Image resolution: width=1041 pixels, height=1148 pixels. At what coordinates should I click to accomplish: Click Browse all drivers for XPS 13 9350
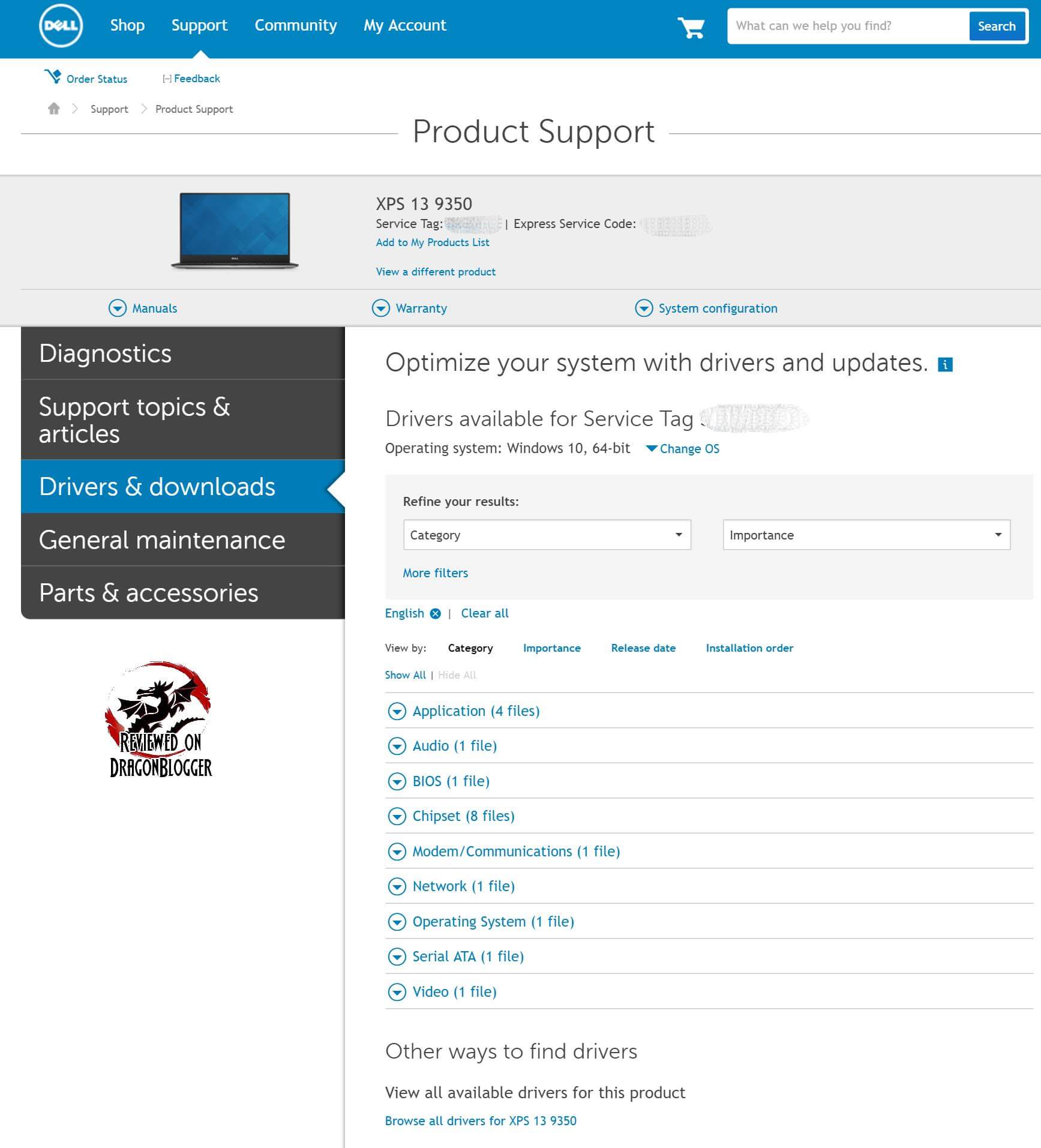point(480,1121)
